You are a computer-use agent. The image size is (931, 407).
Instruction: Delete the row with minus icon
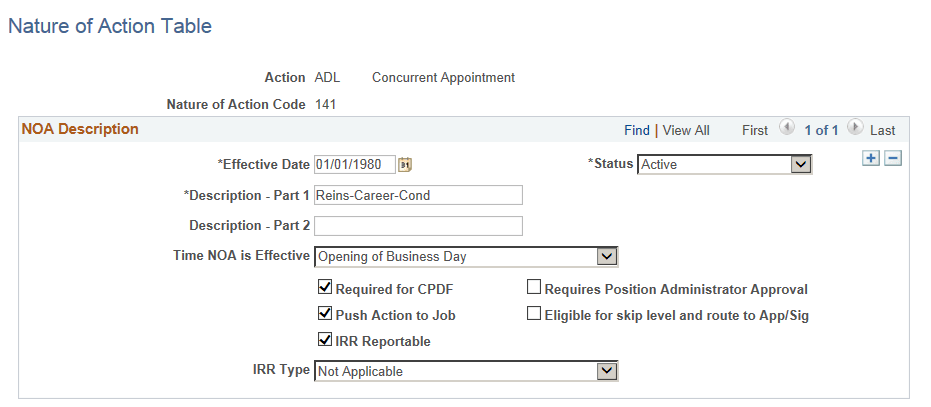pyautogui.click(x=893, y=158)
